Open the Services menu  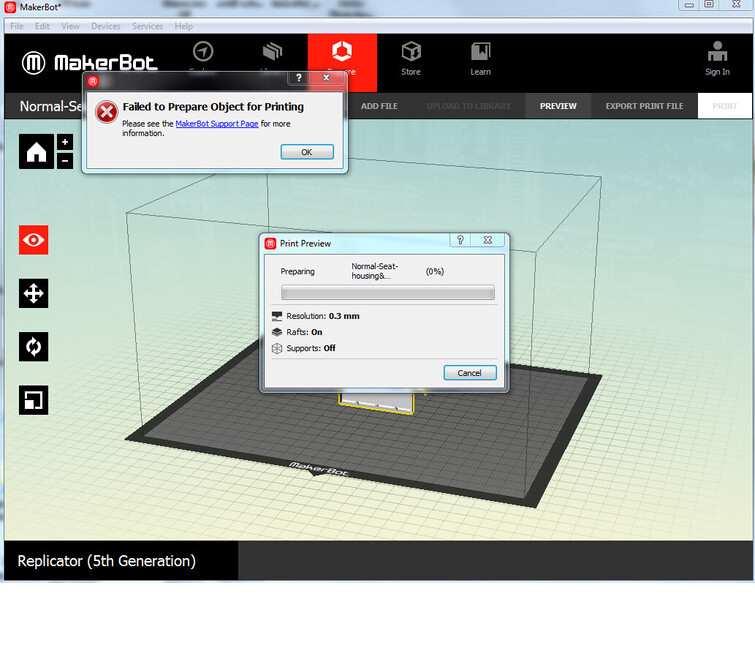click(x=147, y=26)
